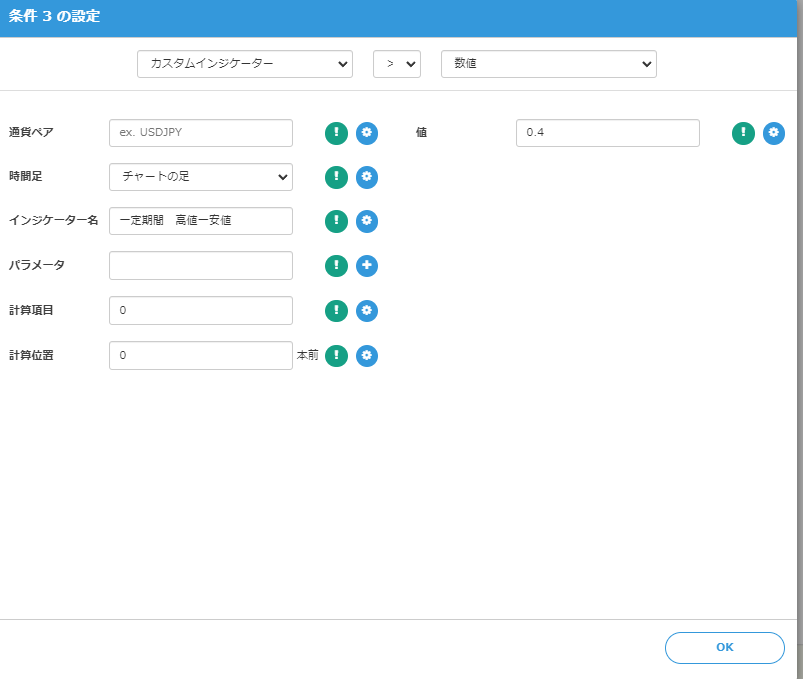Click the green info icon beside 通貨ペア
The image size is (803, 679).
tap(336, 133)
